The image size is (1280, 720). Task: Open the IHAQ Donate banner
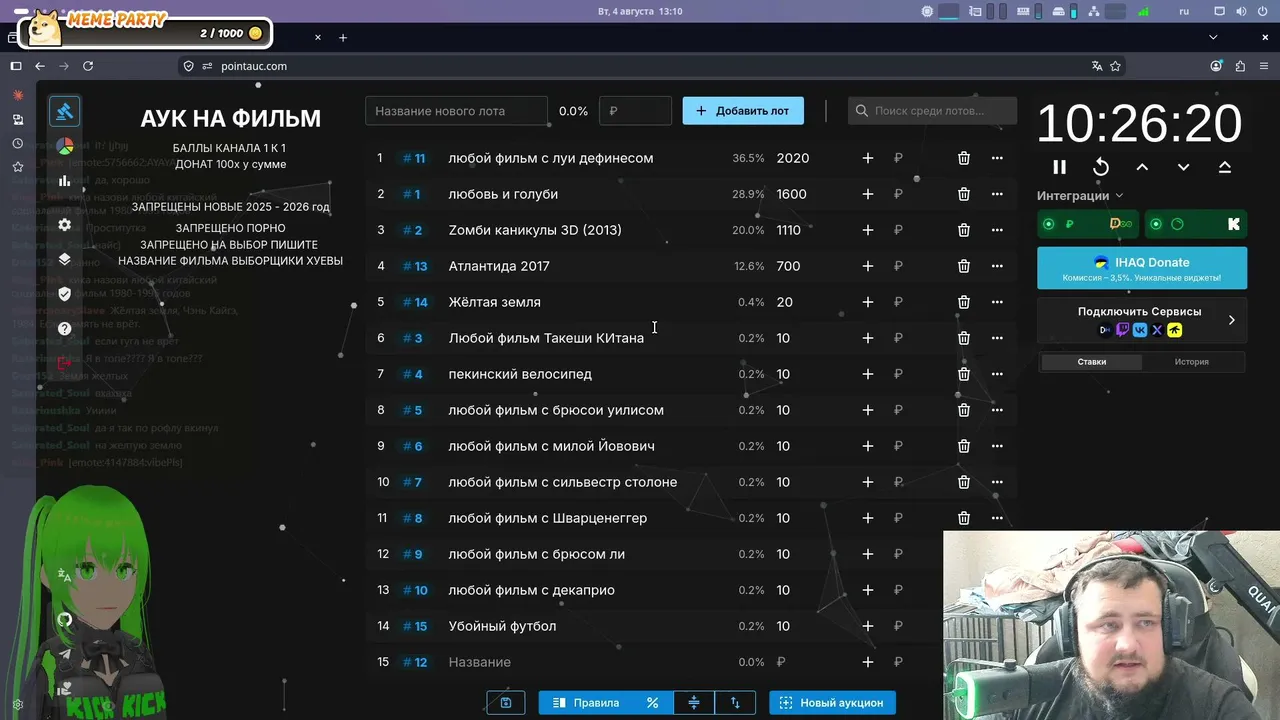tap(1142, 268)
